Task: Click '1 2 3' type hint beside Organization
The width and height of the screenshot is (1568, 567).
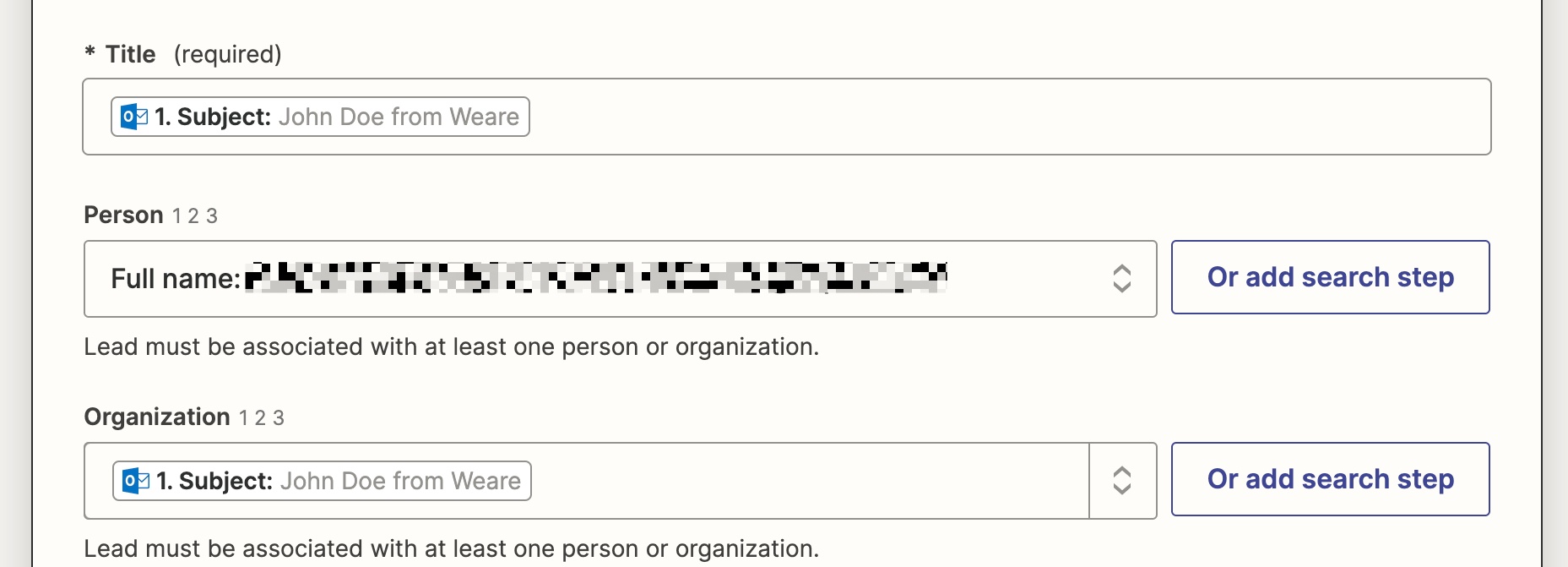Action: (x=262, y=418)
